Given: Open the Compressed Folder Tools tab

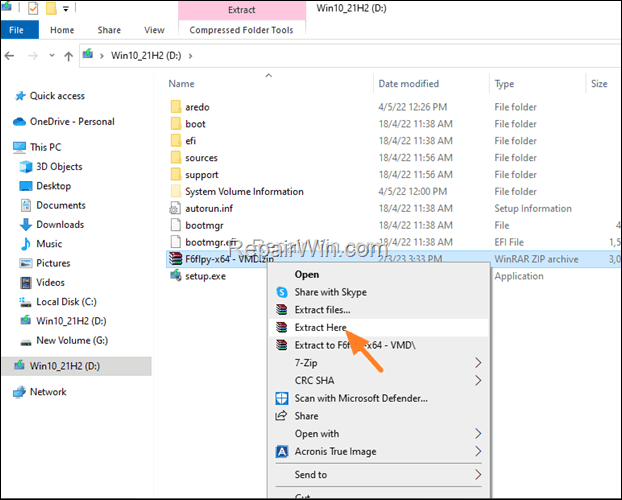Looking at the screenshot, I should click(x=241, y=30).
